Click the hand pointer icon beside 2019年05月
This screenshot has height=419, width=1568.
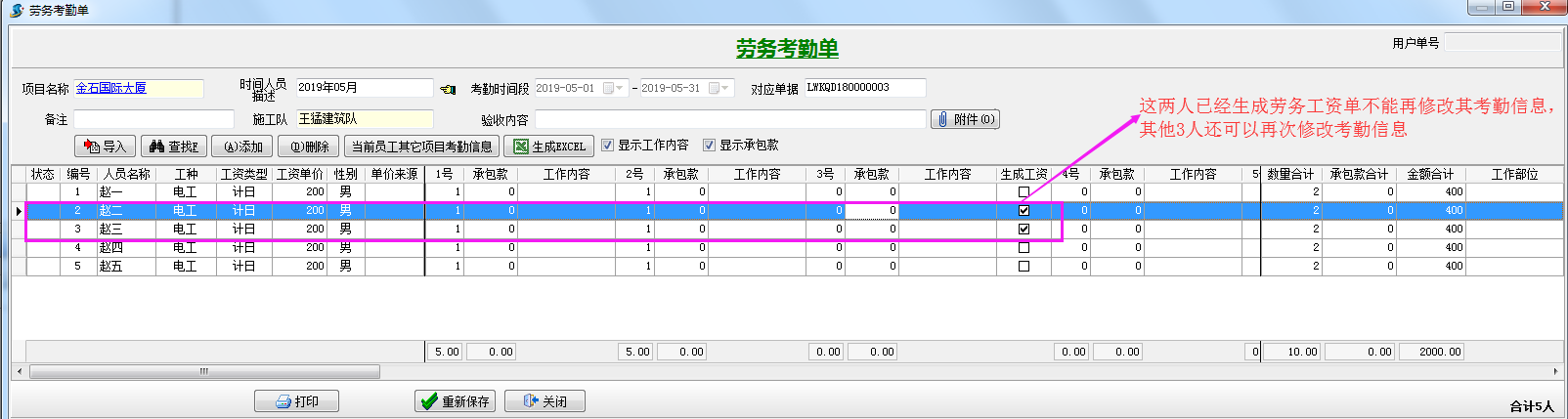tap(448, 89)
